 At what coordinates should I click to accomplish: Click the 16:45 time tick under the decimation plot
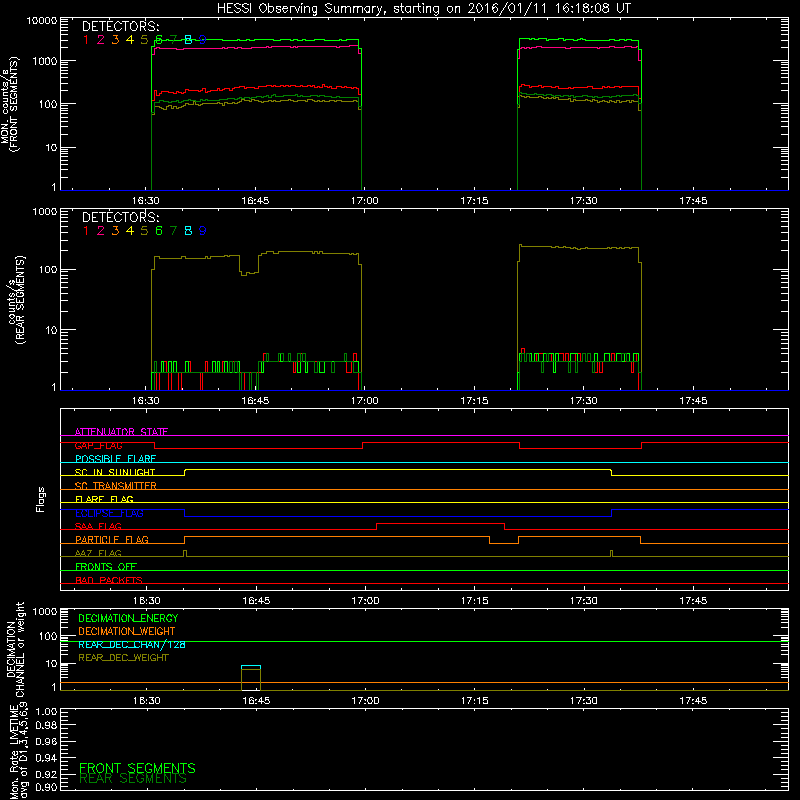(256, 701)
